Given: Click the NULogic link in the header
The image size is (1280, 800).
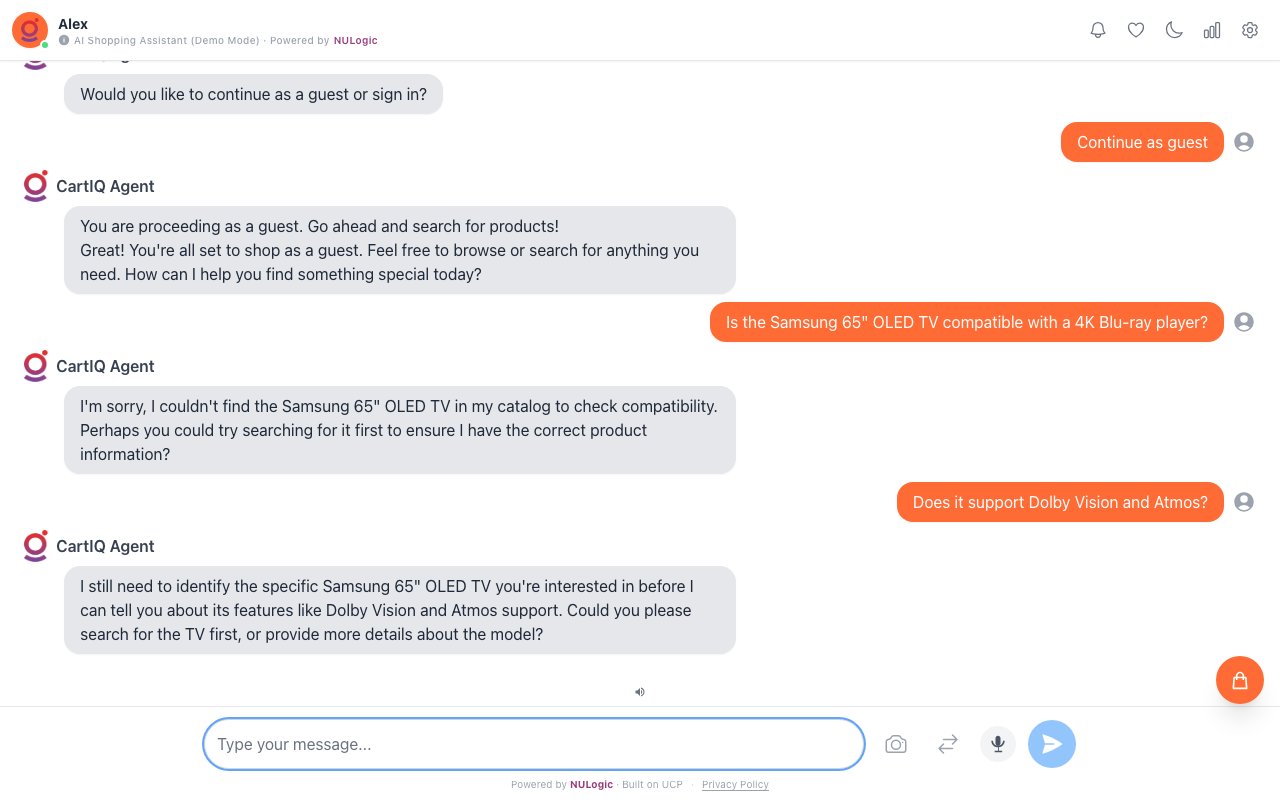Looking at the screenshot, I should 355,41.
